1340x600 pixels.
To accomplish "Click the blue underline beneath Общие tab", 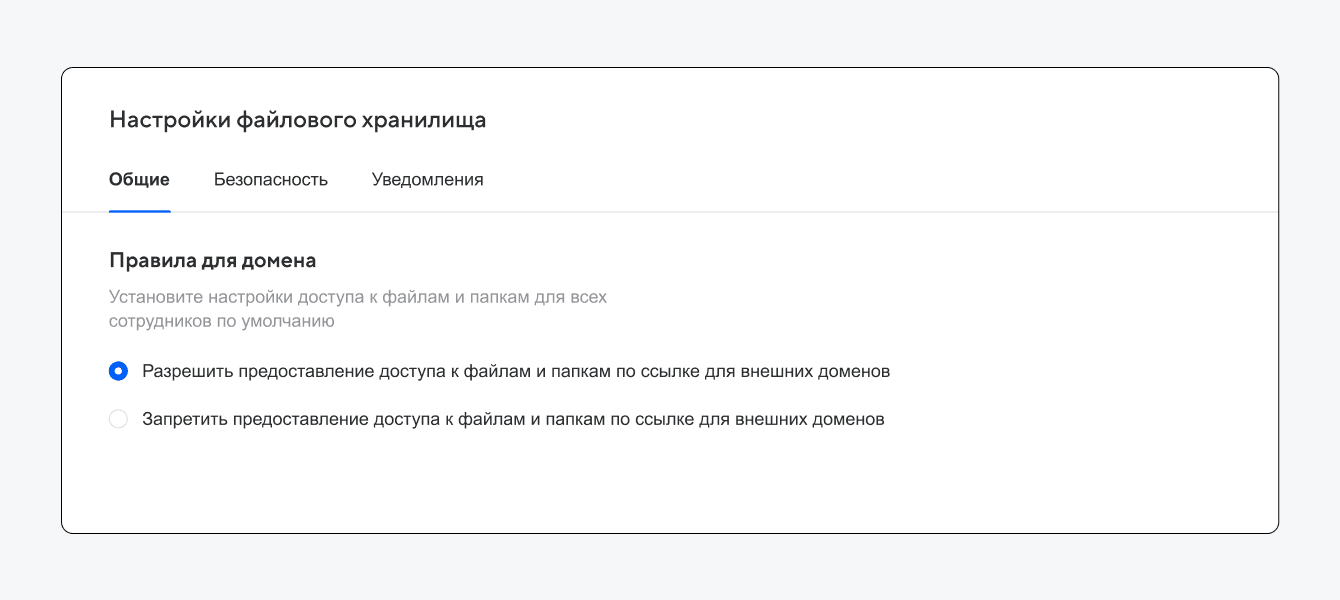I will pos(139,211).
